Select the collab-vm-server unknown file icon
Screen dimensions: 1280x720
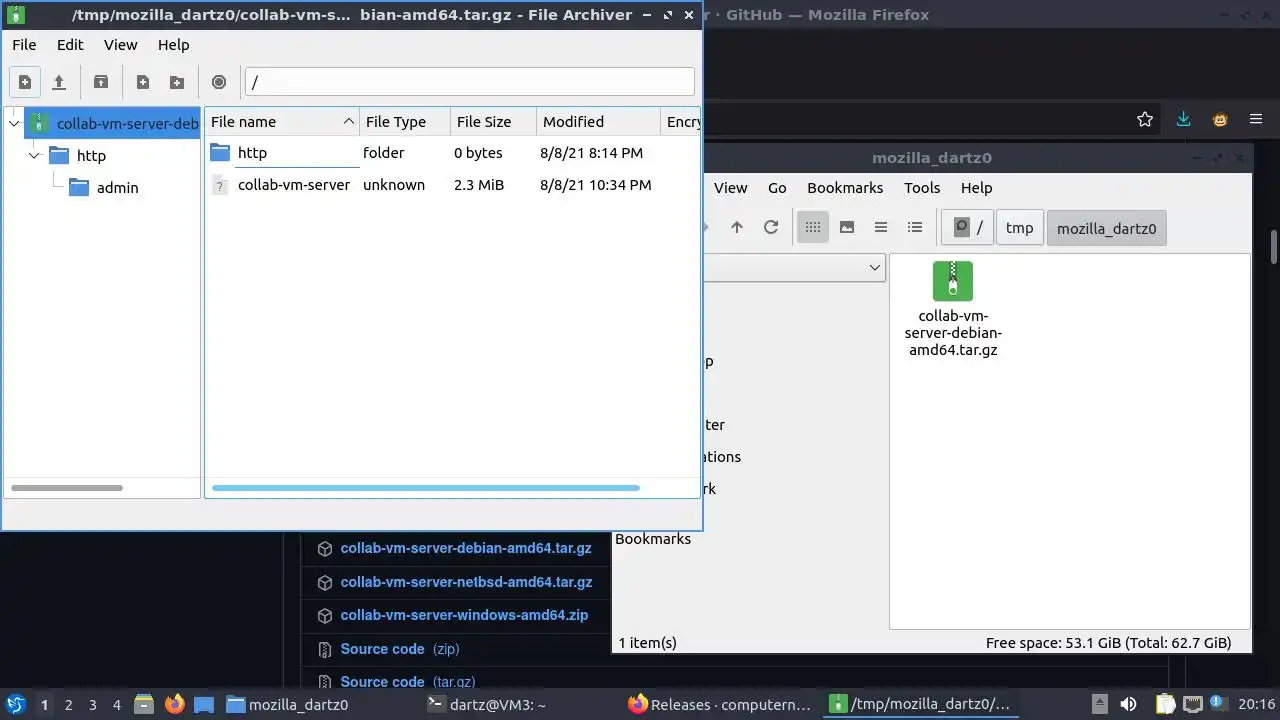coord(220,185)
